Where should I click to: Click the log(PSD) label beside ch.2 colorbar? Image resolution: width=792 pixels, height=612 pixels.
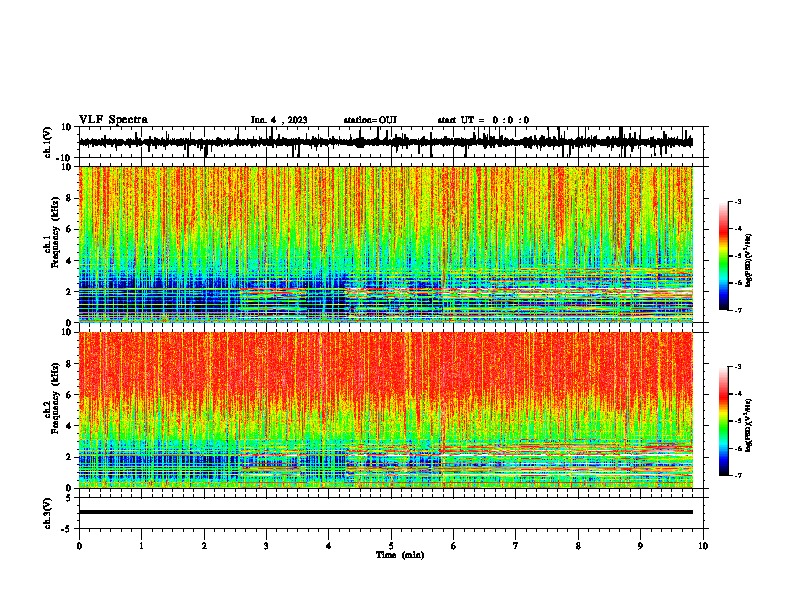[x=749, y=425]
